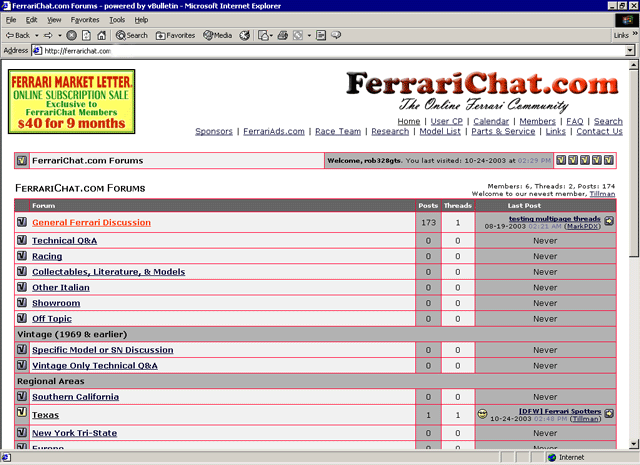Click the status icon beside Technical Q&A

coord(22,240)
